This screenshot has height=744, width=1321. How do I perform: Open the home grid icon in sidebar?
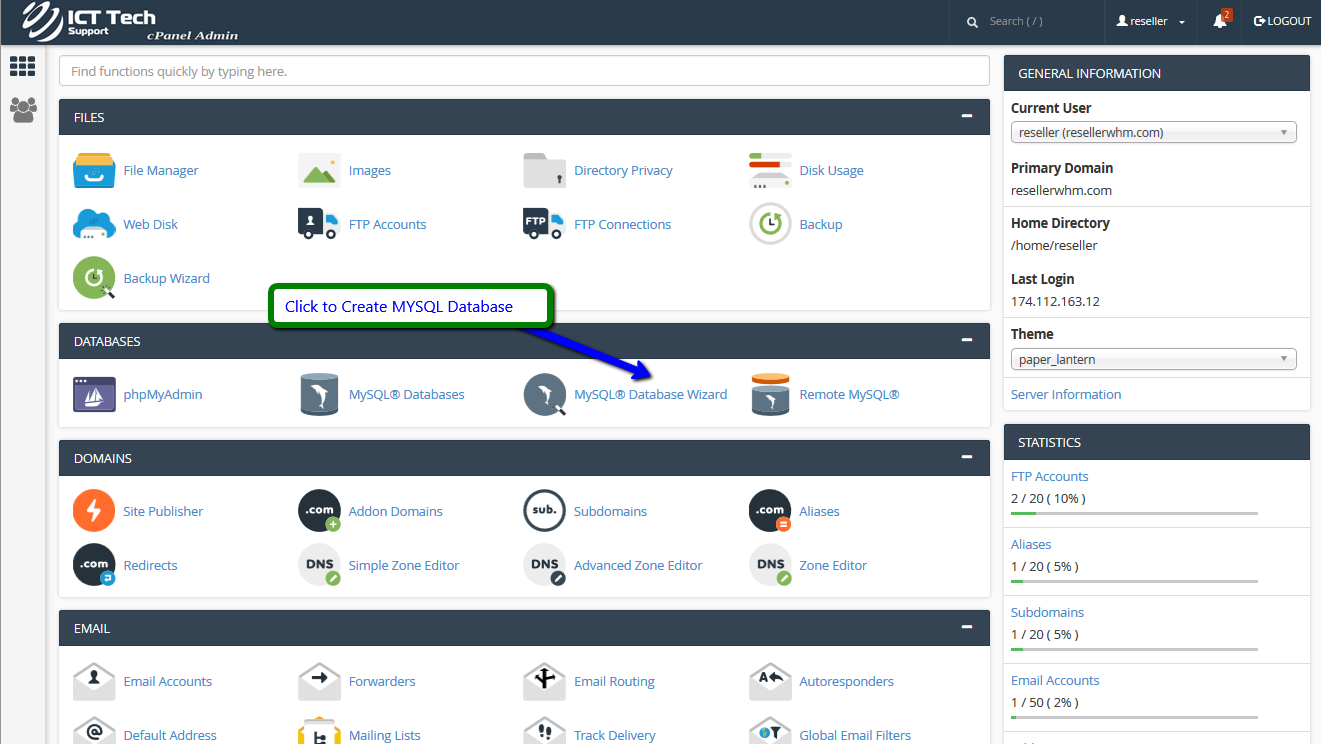point(23,67)
